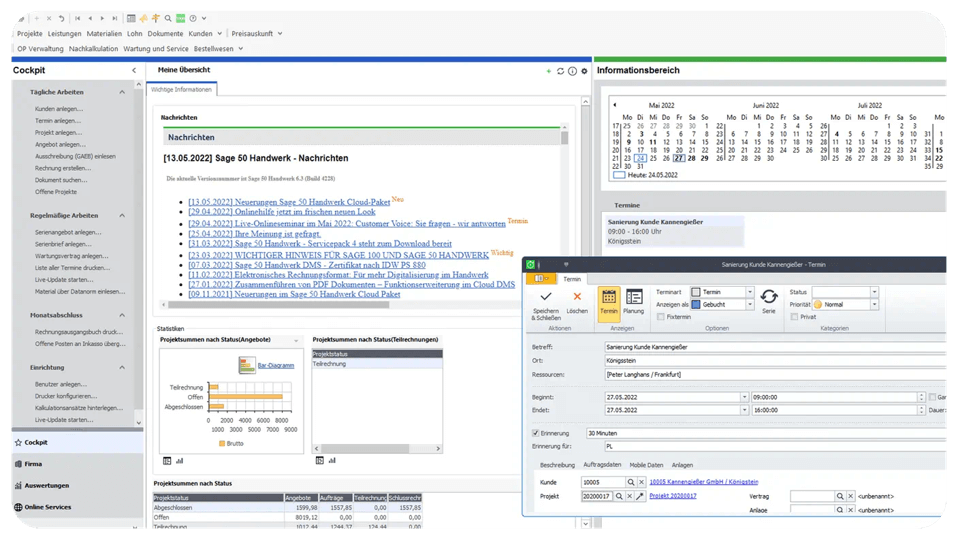
Task: Open the Auswertungen section in sidebar
Action: coord(46,486)
